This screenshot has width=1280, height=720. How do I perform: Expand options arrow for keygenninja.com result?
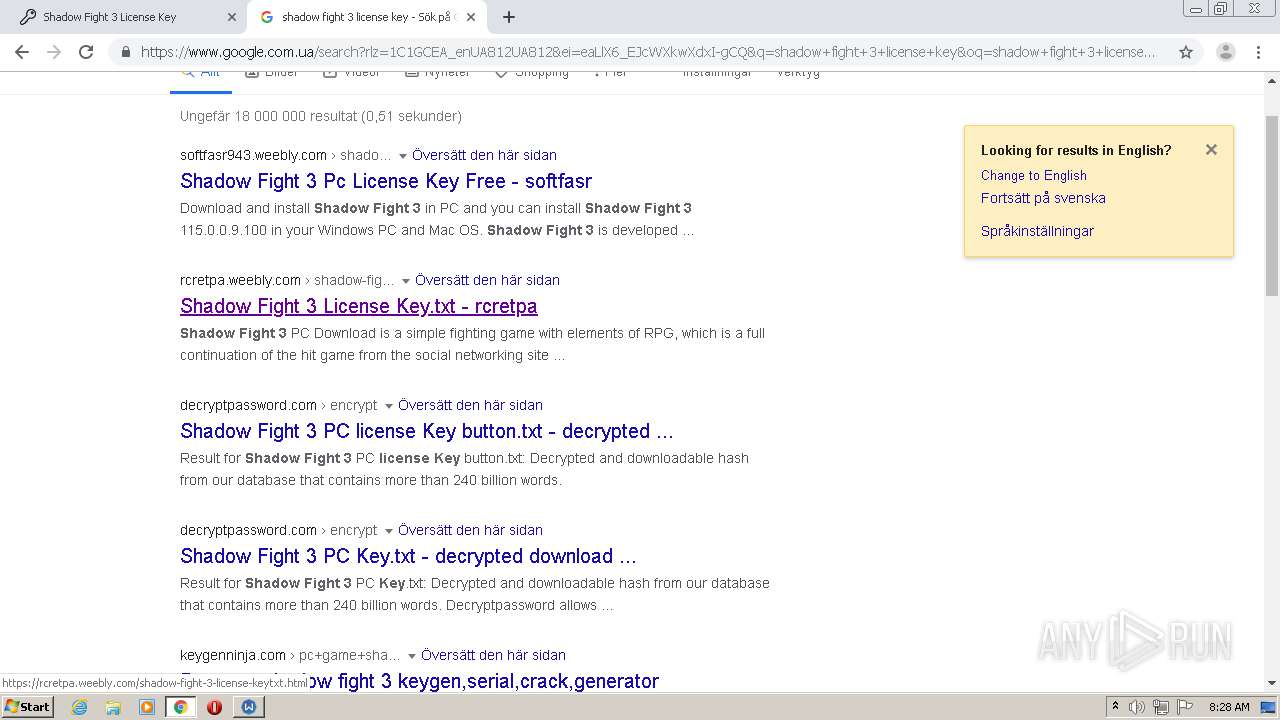click(x=412, y=656)
